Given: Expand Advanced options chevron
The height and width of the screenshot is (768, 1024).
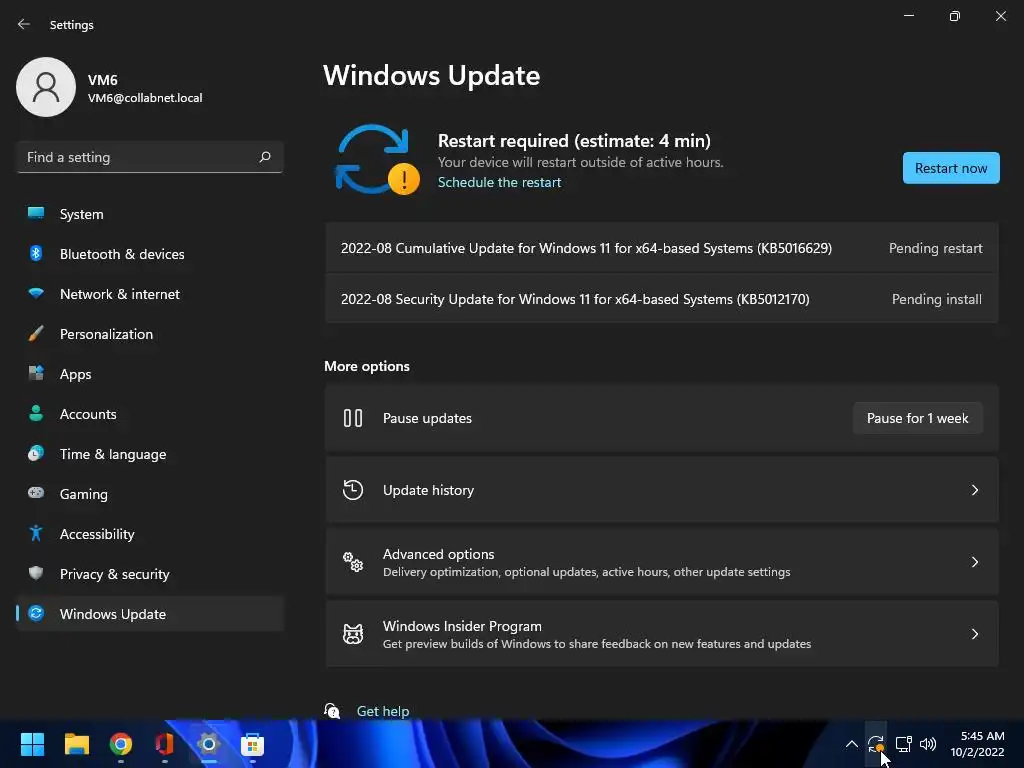Looking at the screenshot, I should click(x=974, y=562).
